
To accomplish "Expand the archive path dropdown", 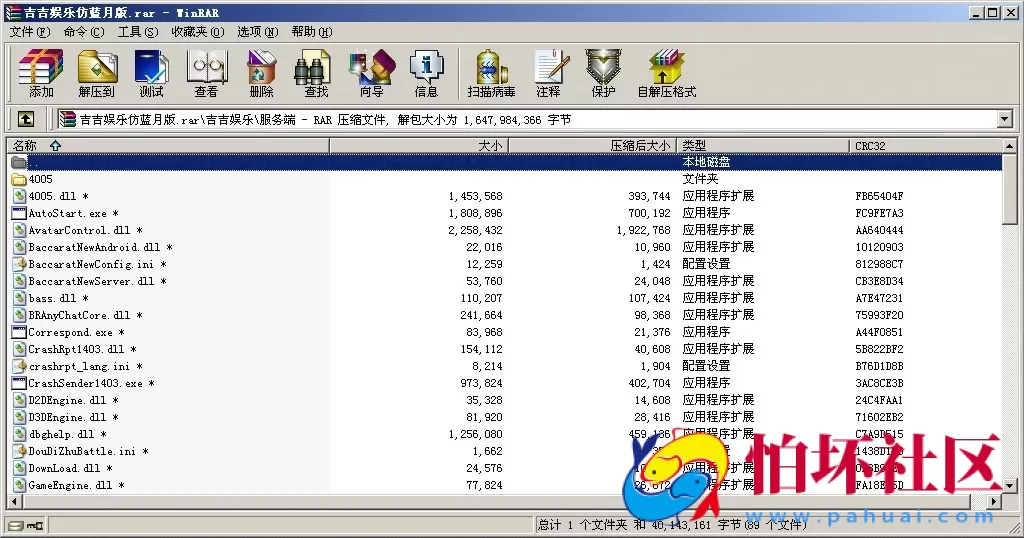I will point(1004,119).
